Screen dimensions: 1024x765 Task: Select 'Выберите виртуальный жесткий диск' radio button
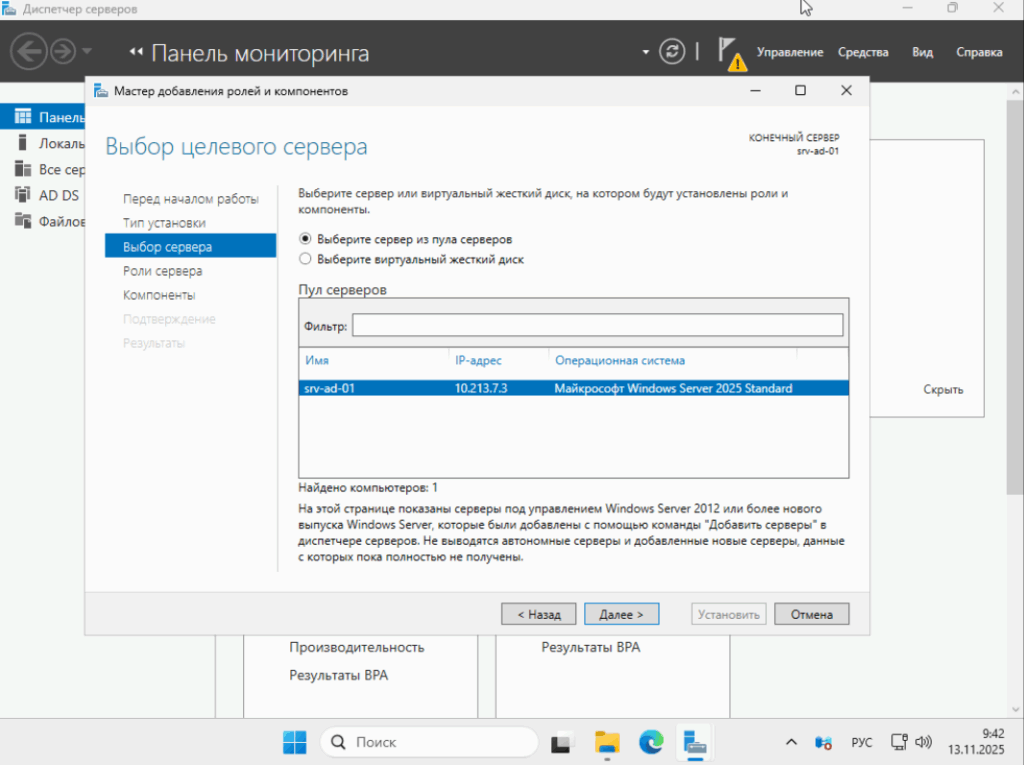[x=306, y=259]
